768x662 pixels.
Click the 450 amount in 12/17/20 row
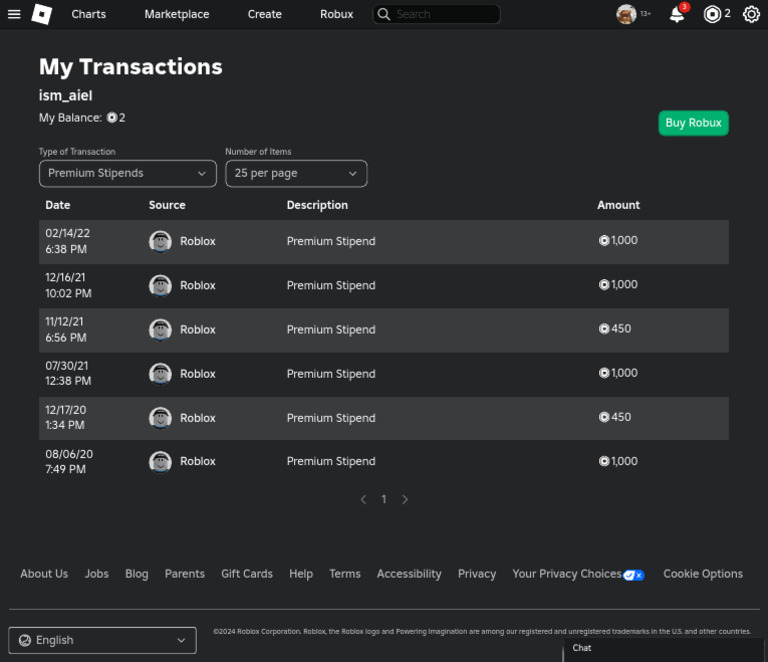615,417
